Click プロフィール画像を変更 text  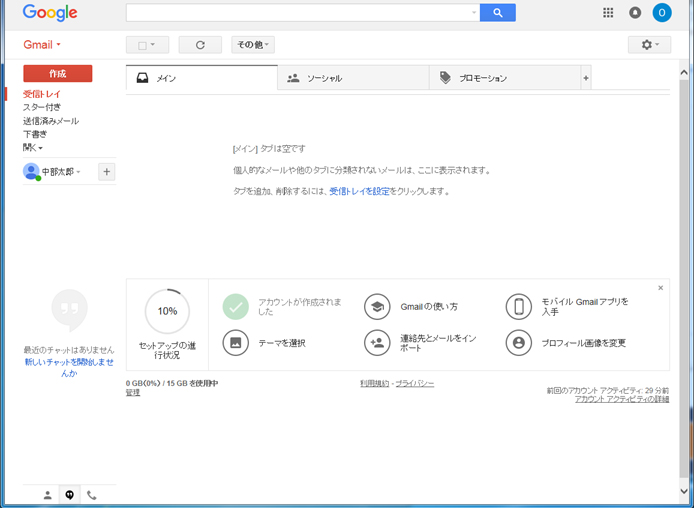584,343
